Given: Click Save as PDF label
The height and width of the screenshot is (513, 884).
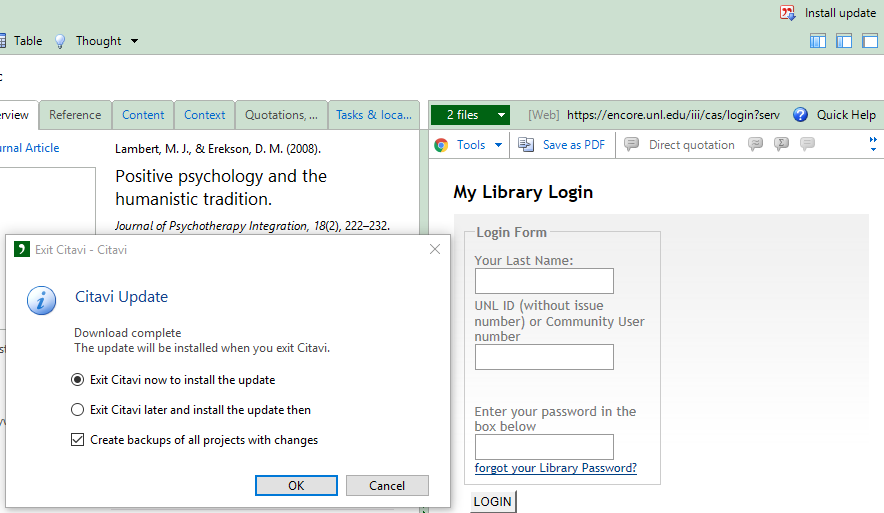Looking at the screenshot, I should 574,145.
